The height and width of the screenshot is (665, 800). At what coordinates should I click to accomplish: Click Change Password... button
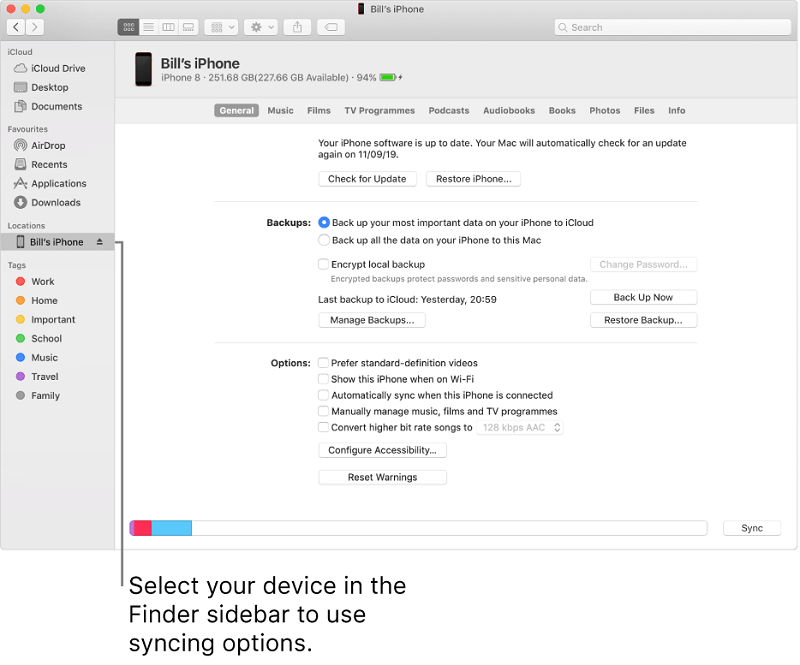coord(643,264)
